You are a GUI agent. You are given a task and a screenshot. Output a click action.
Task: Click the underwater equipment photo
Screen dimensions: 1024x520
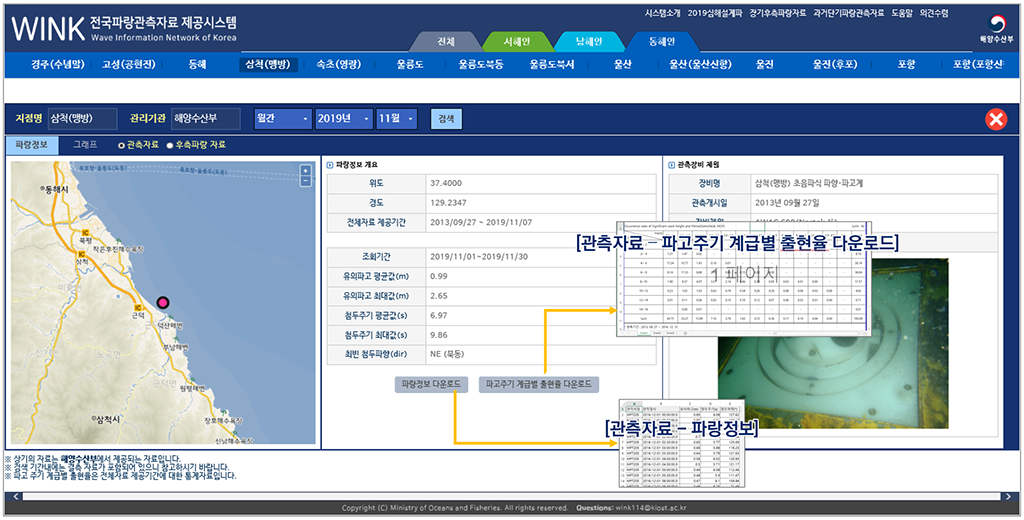833,343
